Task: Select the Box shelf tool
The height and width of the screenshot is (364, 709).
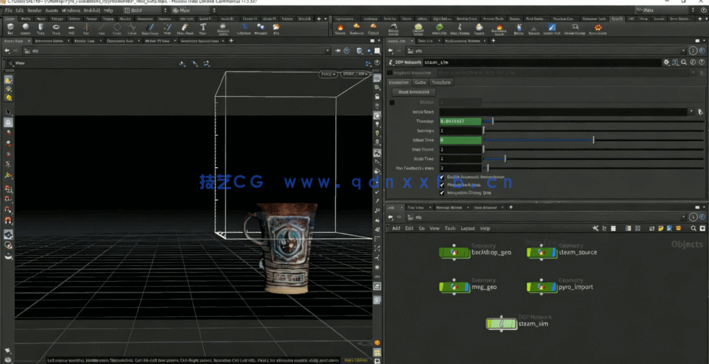Action: (x=10, y=28)
